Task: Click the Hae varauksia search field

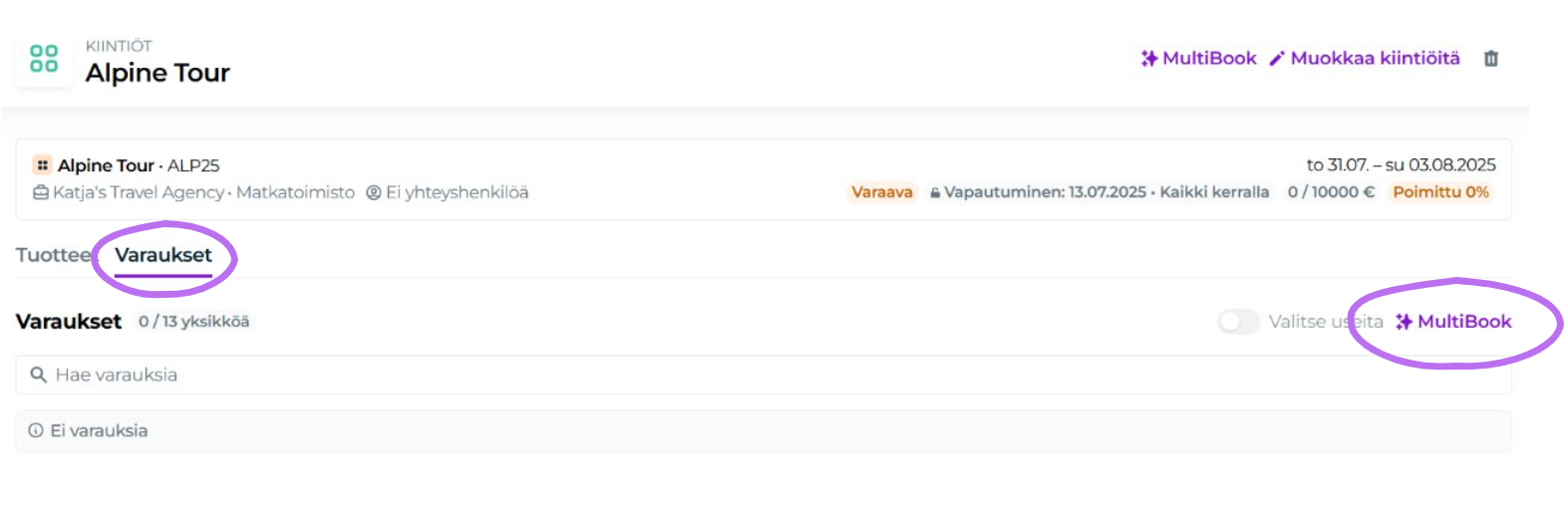Action: 698,375
